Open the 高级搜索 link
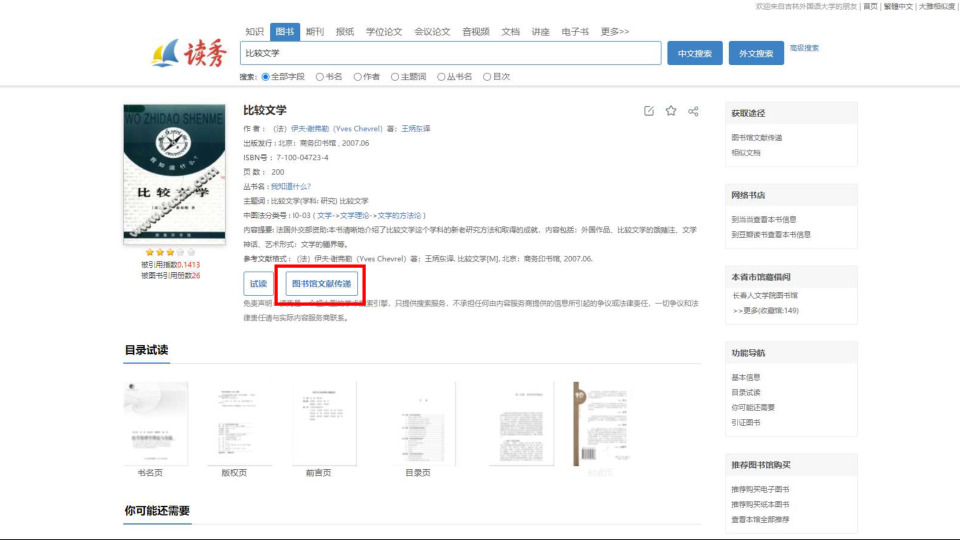This screenshot has height=540, width=960. point(804,48)
